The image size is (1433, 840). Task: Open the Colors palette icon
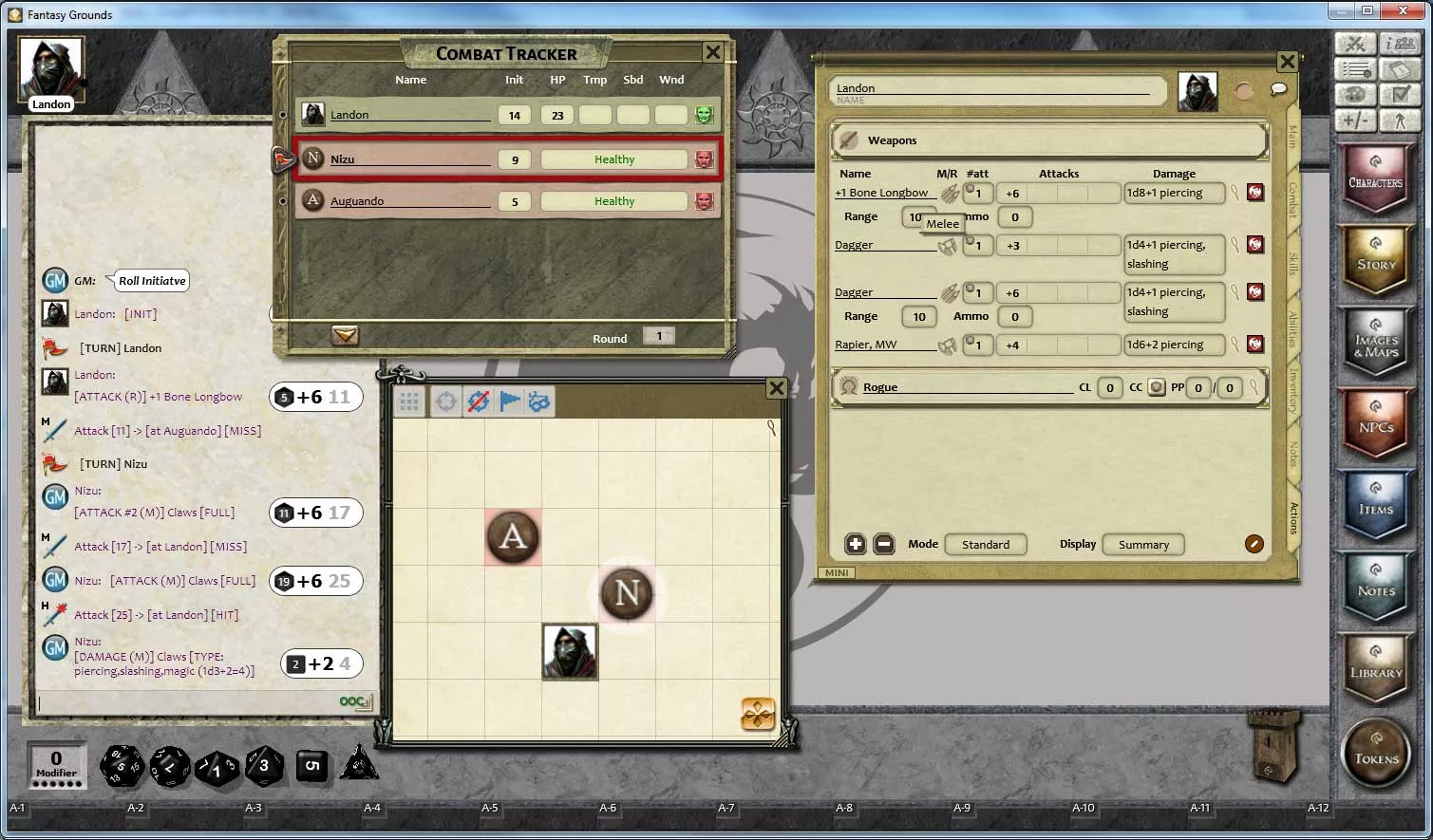pyautogui.click(x=1355, y=95)
